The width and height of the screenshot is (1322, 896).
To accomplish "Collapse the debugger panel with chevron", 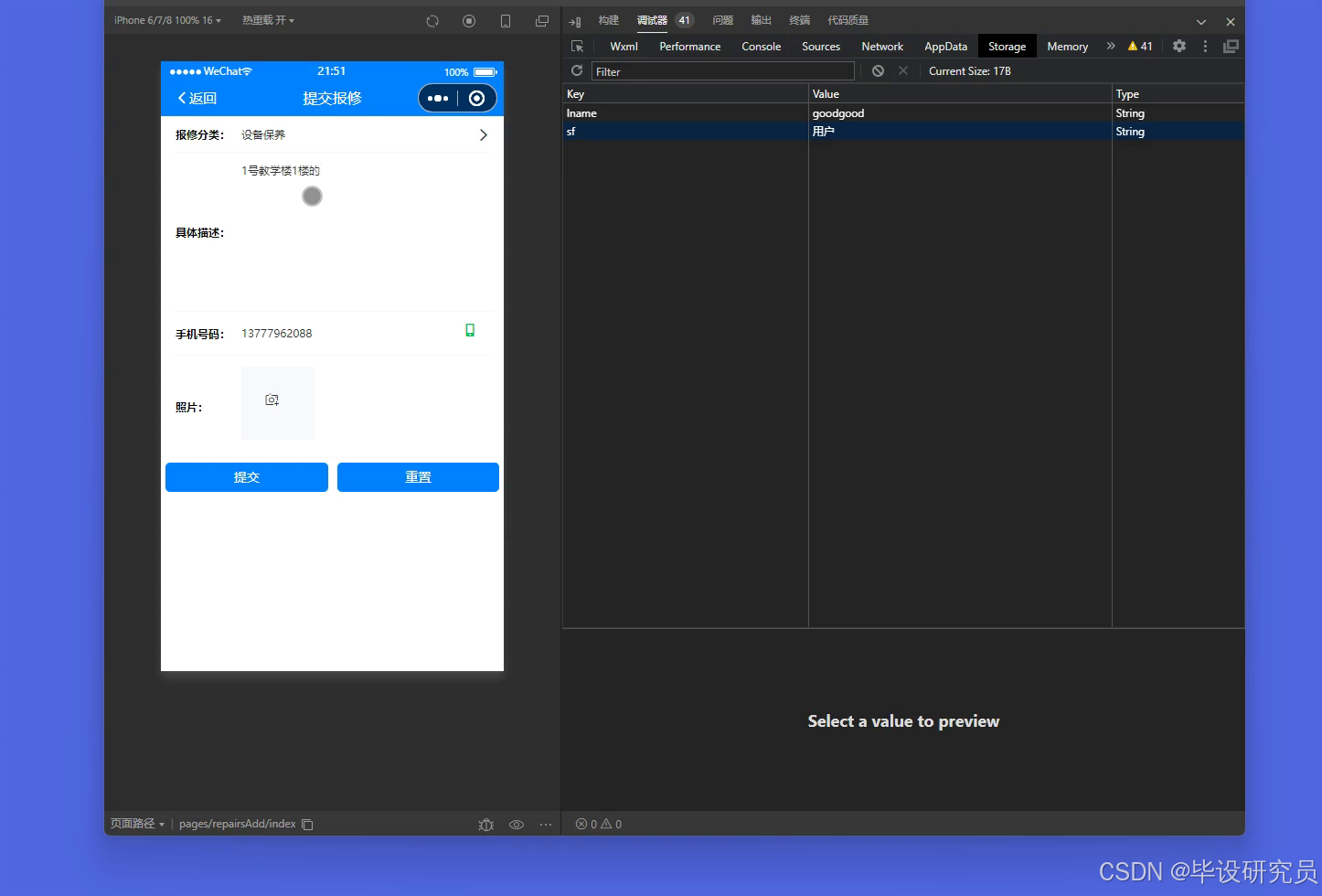I will coord(1201,22).
